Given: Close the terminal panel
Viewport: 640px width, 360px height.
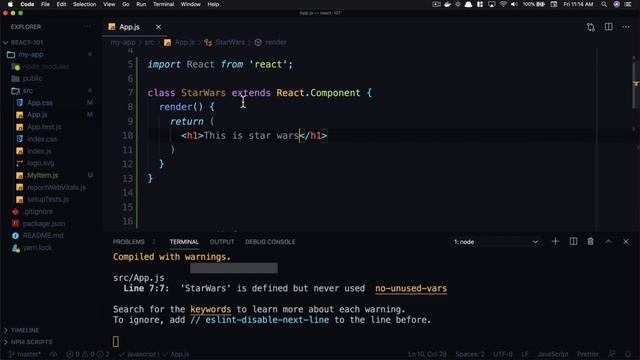Looking at the screenshot, I should 626,242.
